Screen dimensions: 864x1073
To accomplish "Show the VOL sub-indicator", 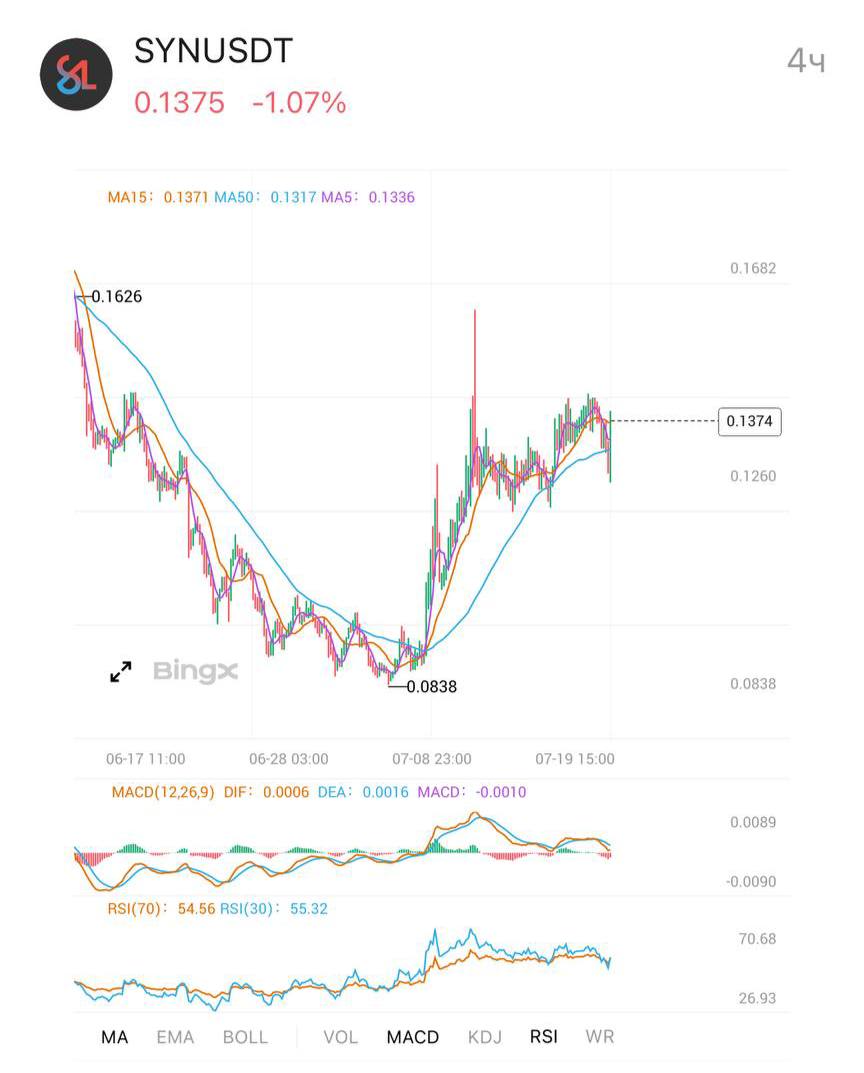I will coord(340,1037).
